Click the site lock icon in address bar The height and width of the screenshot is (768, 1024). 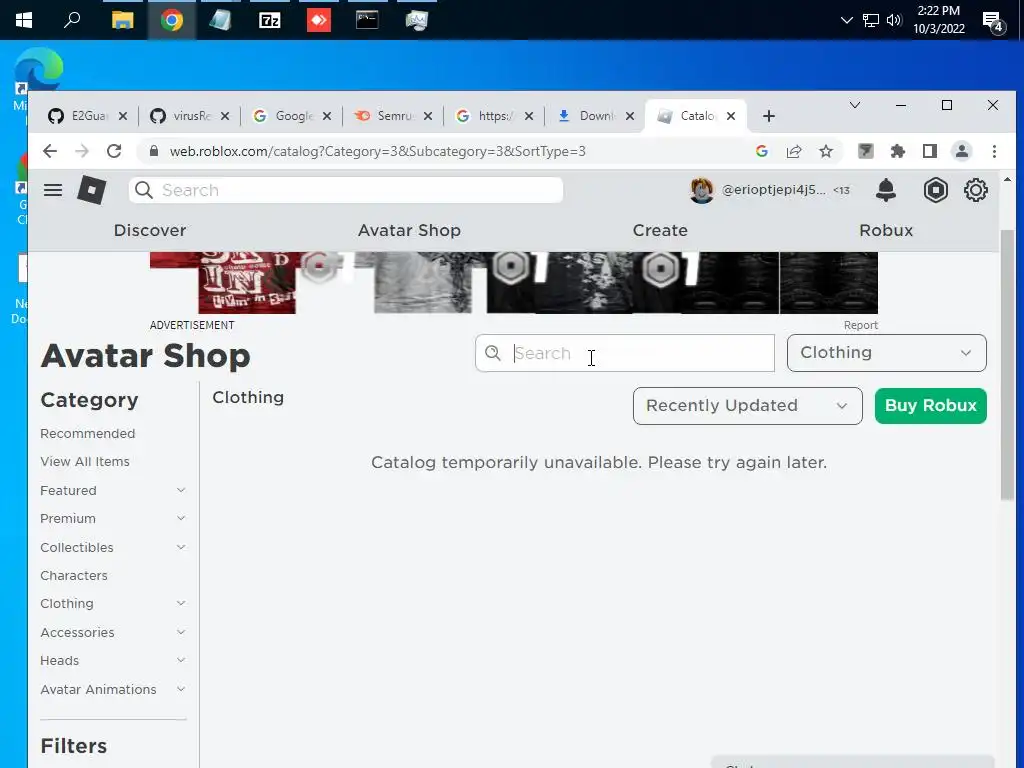[x=154, y=151]
